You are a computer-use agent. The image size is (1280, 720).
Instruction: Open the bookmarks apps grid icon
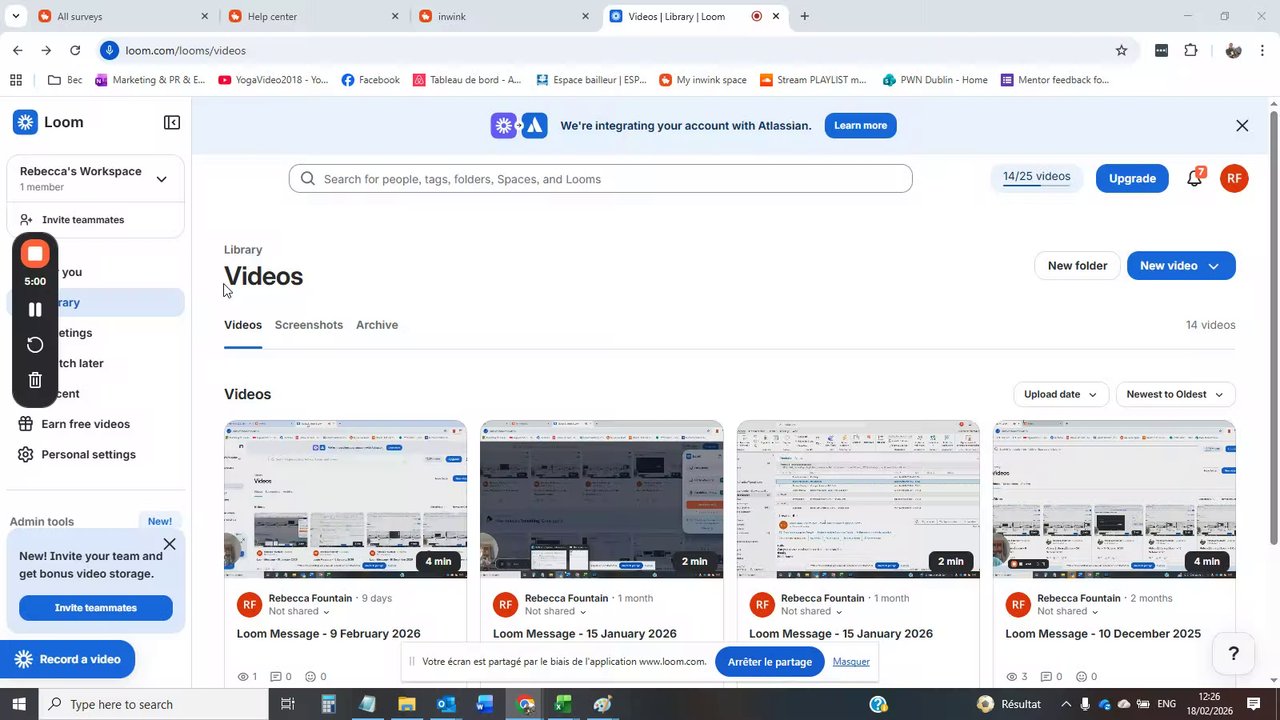tap(16, 80)
